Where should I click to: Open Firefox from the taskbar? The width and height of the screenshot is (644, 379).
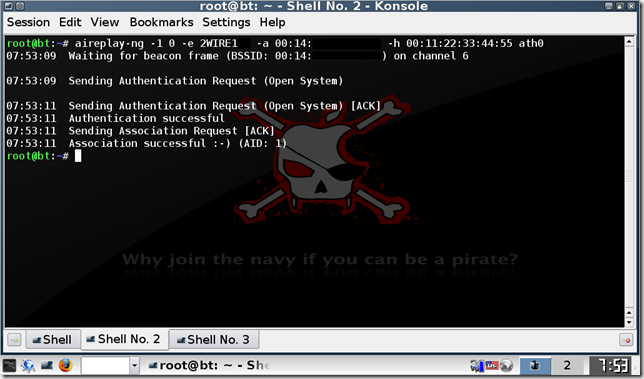click(x=65, y=365)
